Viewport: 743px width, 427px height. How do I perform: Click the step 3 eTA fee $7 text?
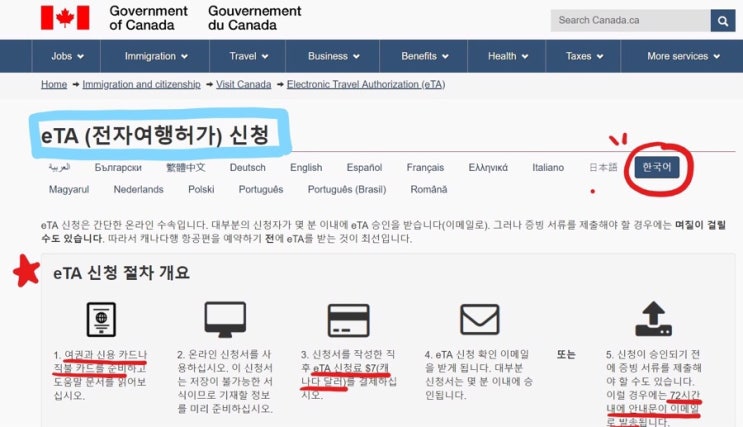click(349, 375)
